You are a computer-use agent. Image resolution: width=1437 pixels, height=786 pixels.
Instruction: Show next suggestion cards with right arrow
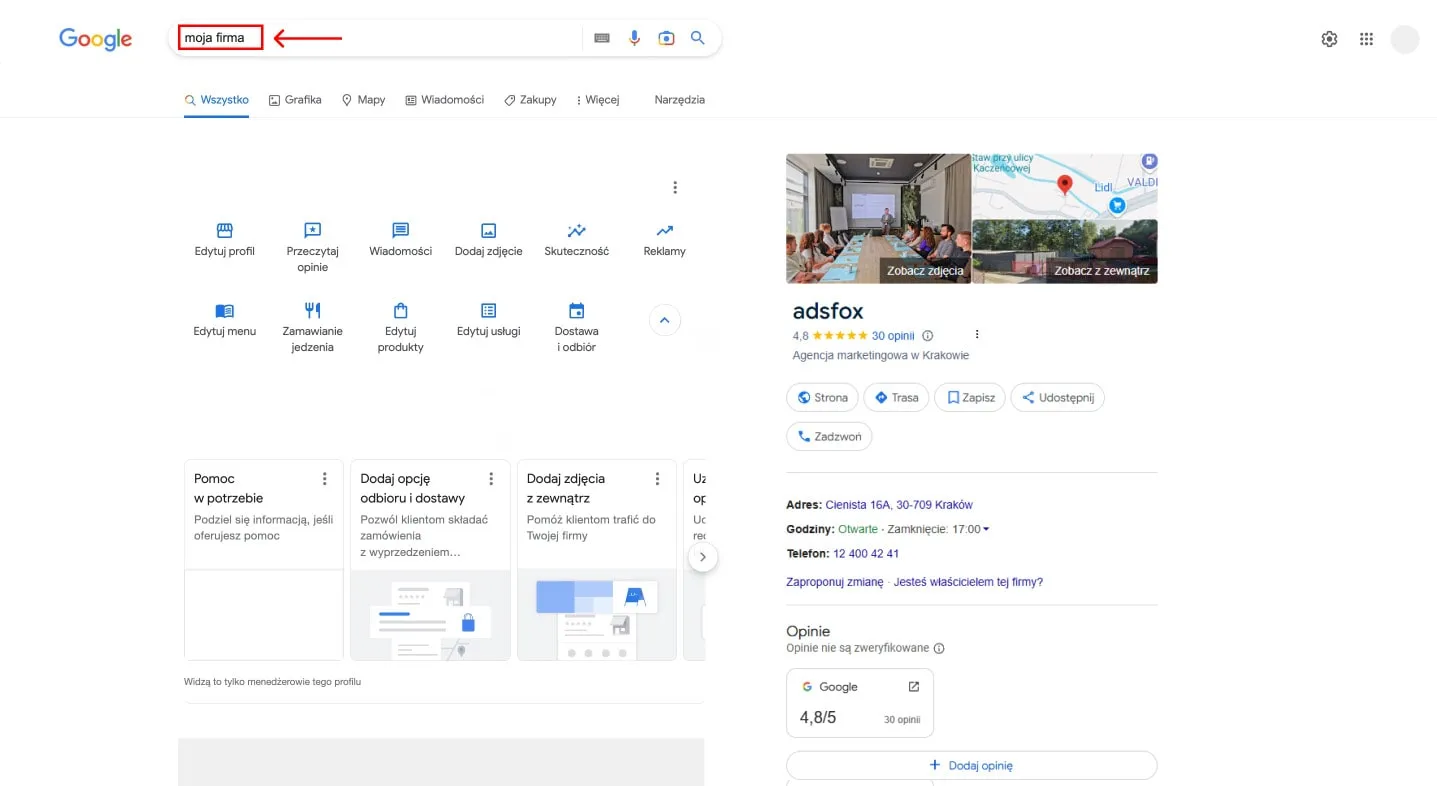(703, 557)
